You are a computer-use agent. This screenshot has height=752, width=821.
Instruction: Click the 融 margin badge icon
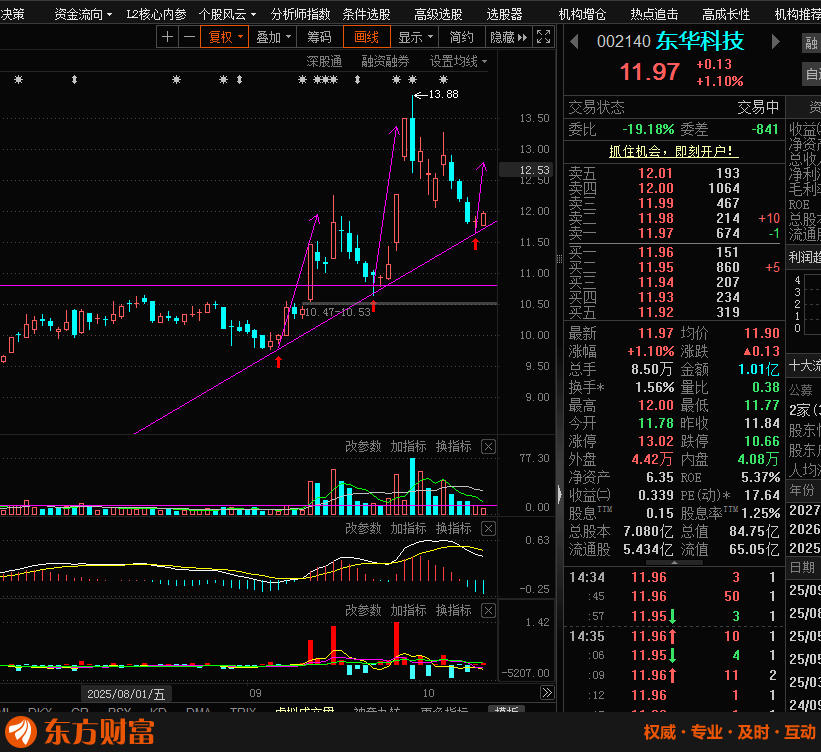pos(811,43)
